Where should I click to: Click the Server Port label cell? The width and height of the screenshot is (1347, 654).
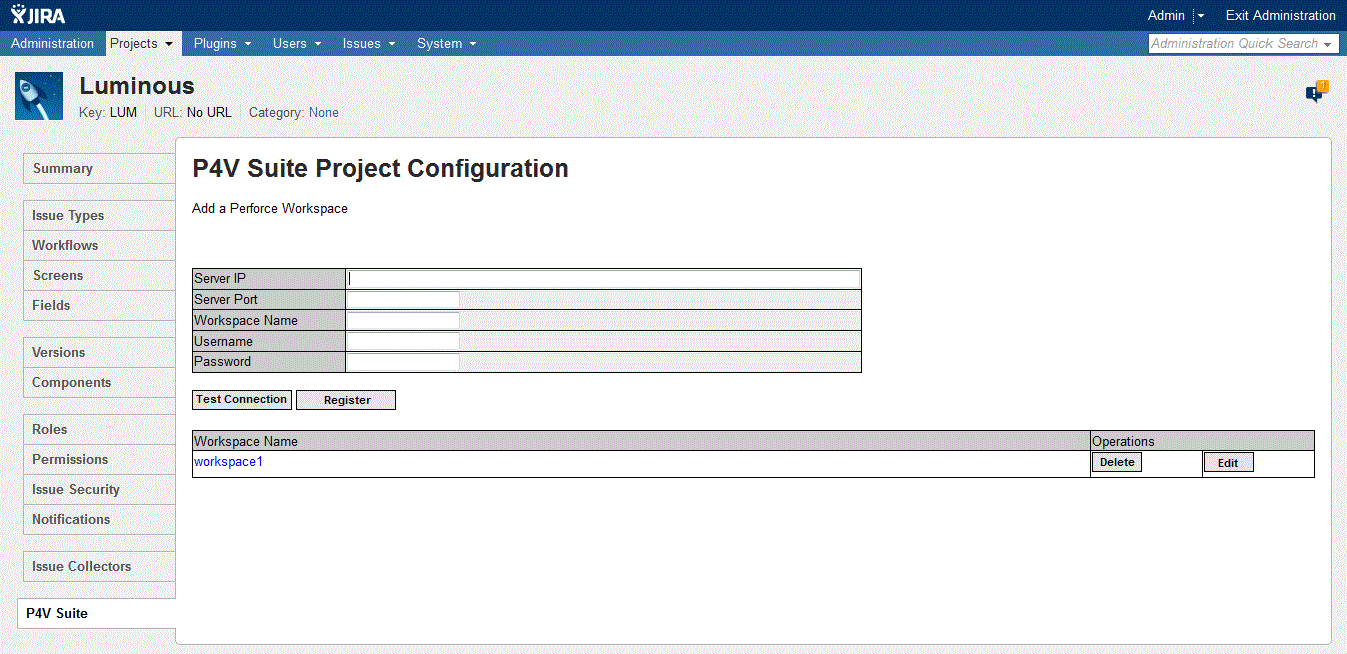(269, 299)
